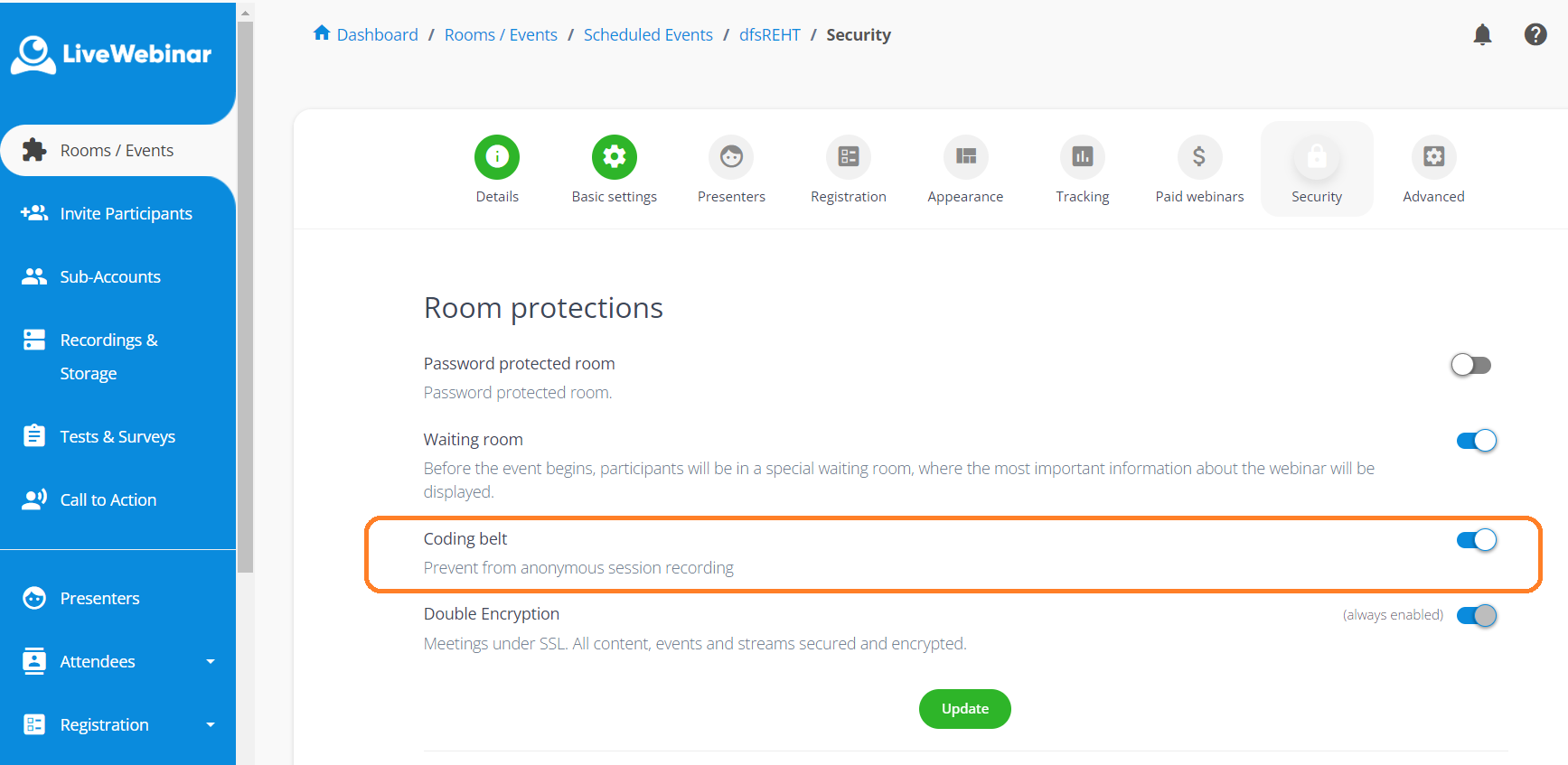The width and height of the screenshot is (1568, 765).
Task: Disable the Coding belt toggle
Action: (x=1476, y=540)
